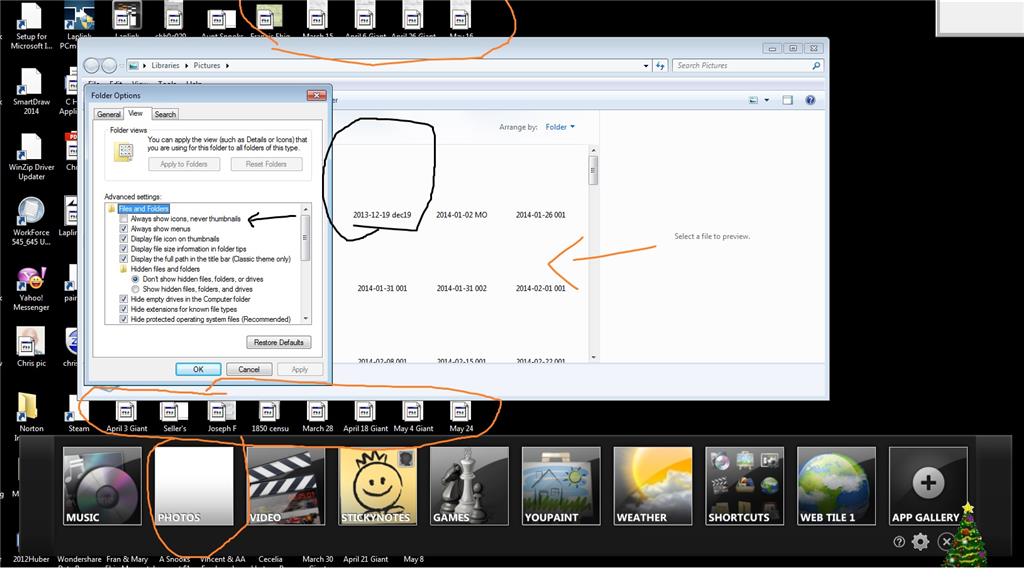Viewport: 1024px width, 588px height.
Task: Open the address bar history dropdown arrow
Action: click(x=646, y=65)
